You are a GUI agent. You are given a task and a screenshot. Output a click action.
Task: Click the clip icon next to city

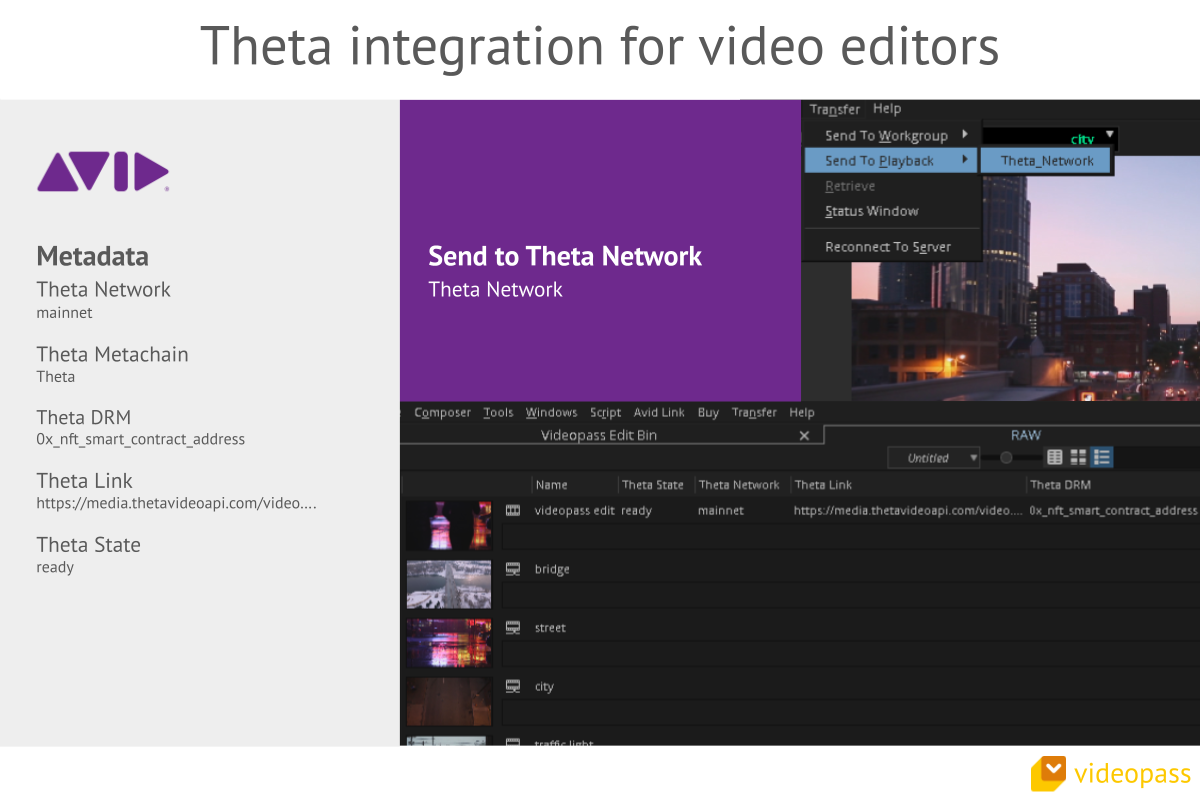(513, 686)
